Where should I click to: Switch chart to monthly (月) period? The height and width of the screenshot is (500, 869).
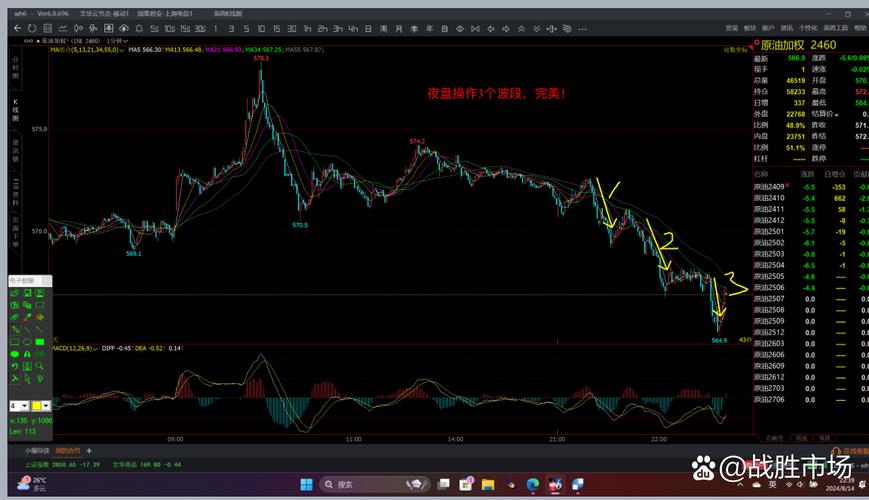tap(398, 29)
